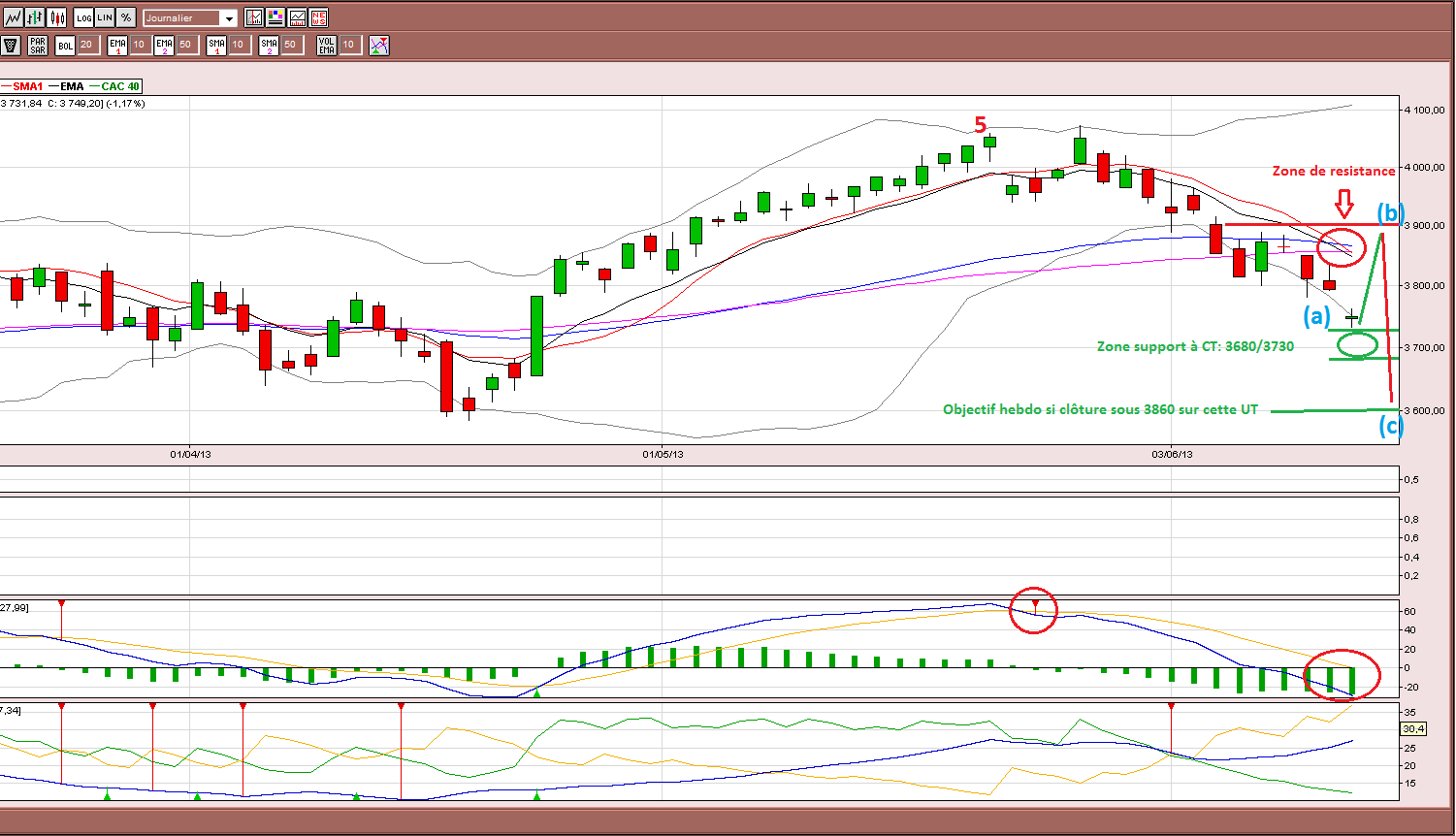The height and width of the screenshot is (836, 1456).
Task: Enable percent (%) scale mode
Action: (126, 17)
